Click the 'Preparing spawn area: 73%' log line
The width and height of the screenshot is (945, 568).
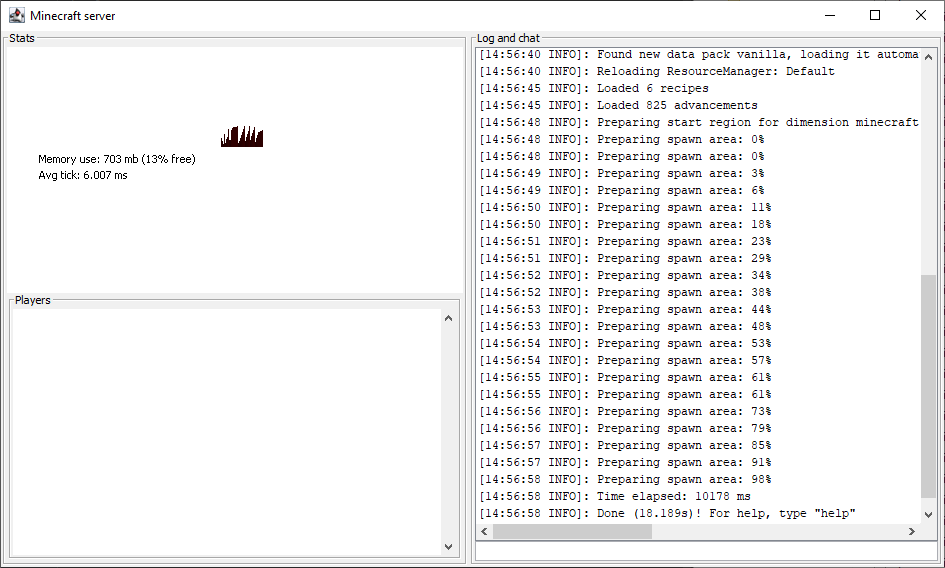626,411
